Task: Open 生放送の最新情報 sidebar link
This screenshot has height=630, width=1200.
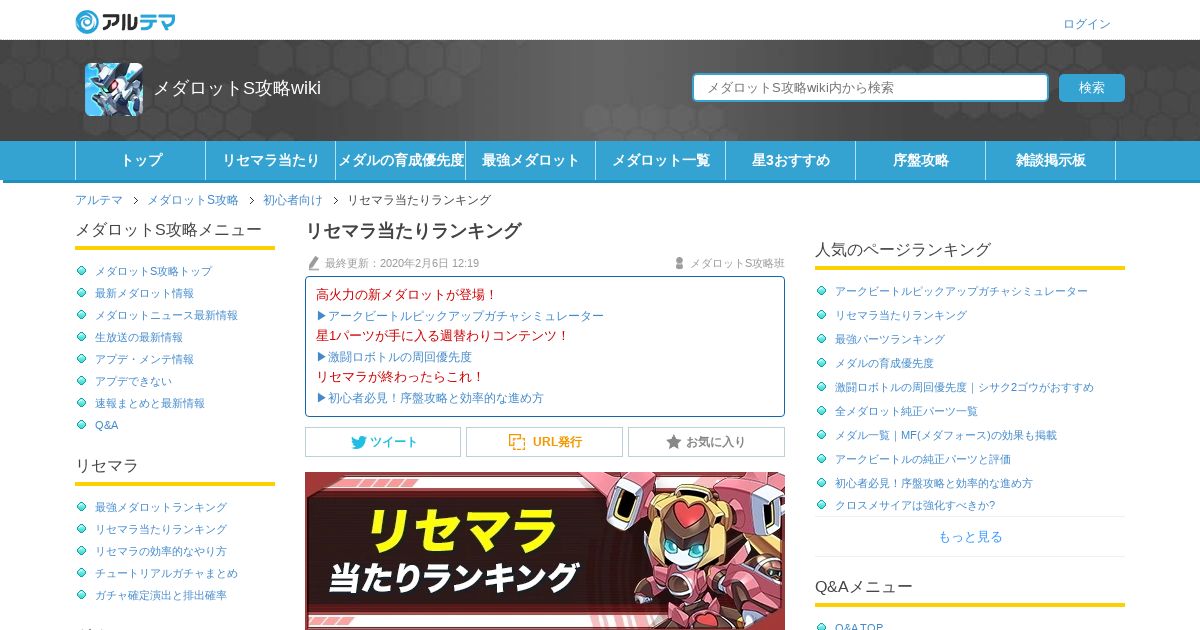Action: [x=139, y=337]
